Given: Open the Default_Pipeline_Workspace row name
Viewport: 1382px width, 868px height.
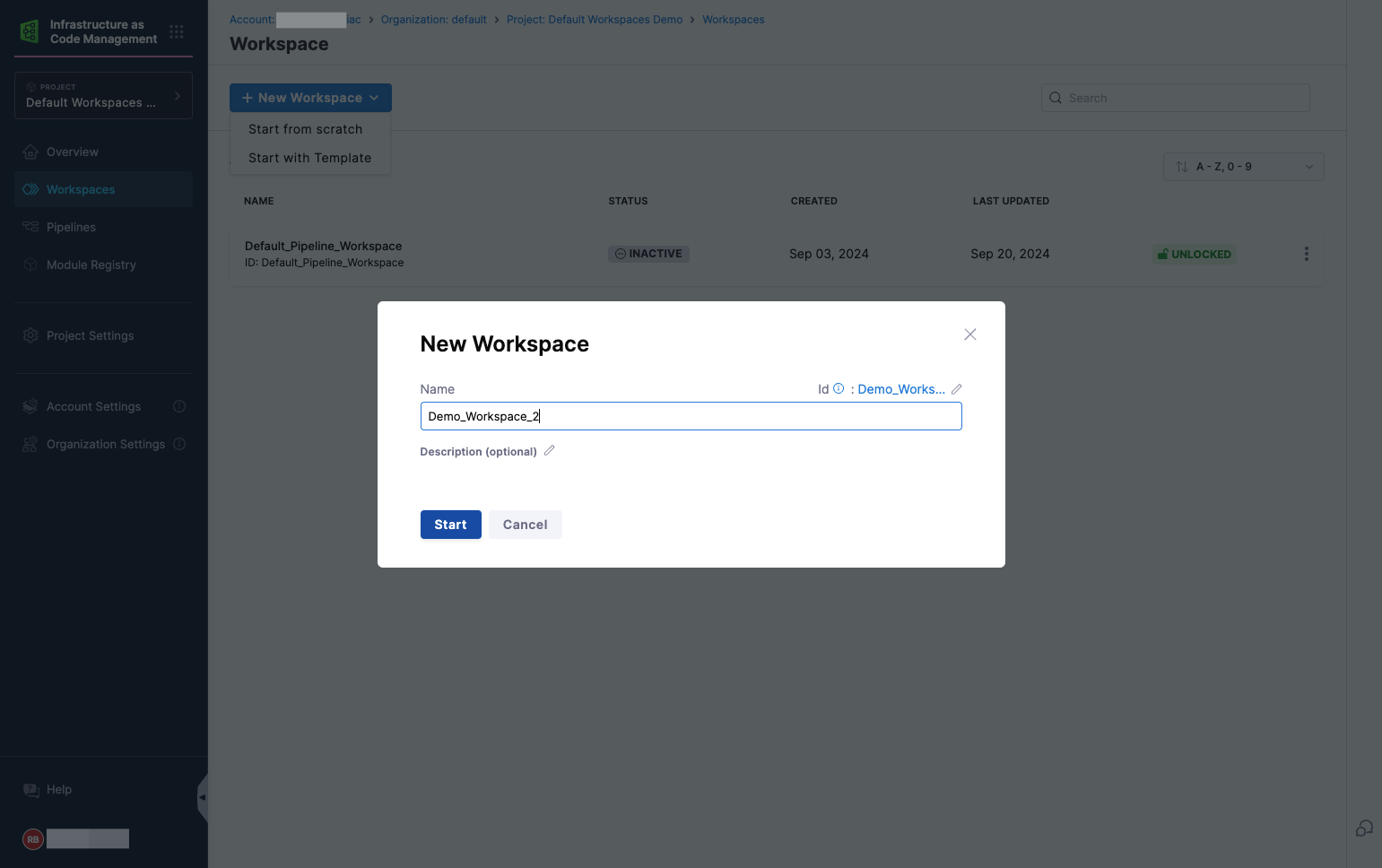Looking at the screenshot, I should point(323,246).
